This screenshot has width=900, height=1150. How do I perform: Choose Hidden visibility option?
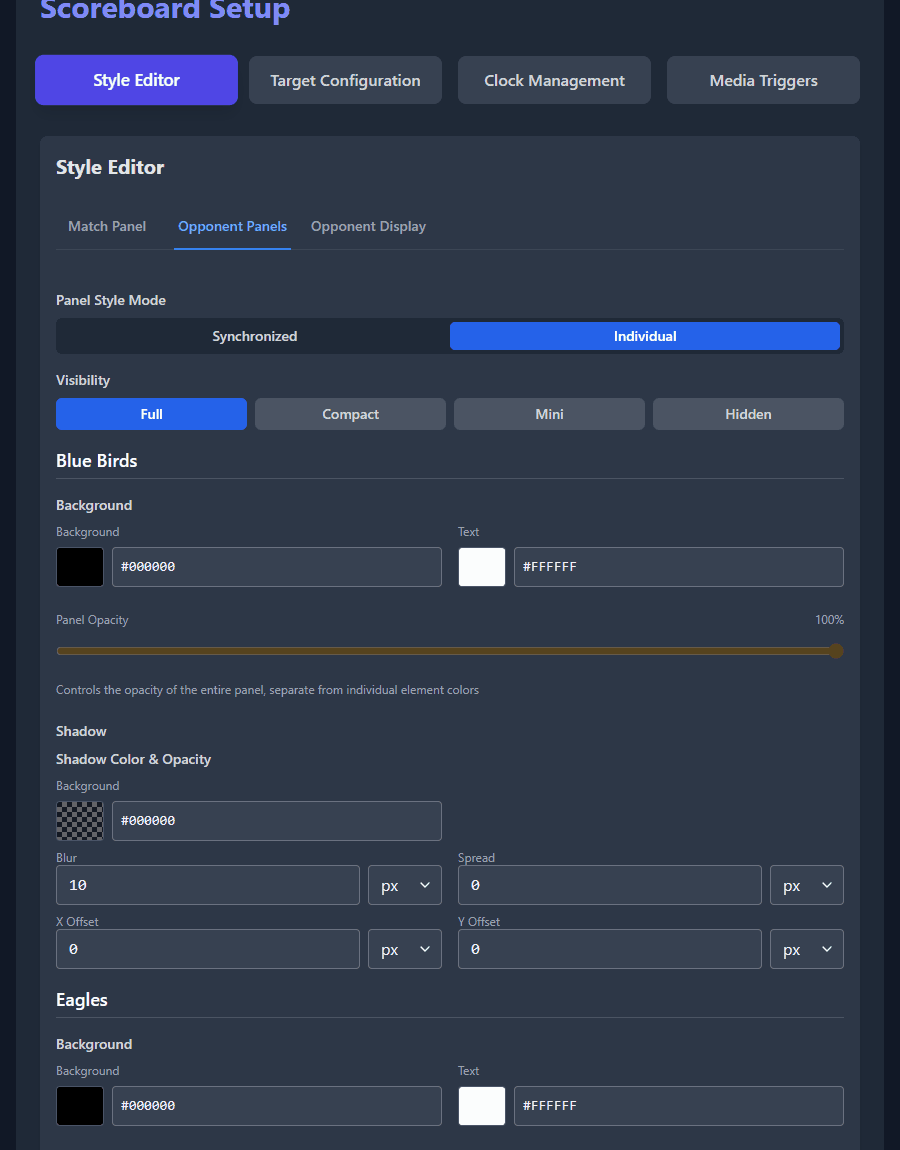748,414
